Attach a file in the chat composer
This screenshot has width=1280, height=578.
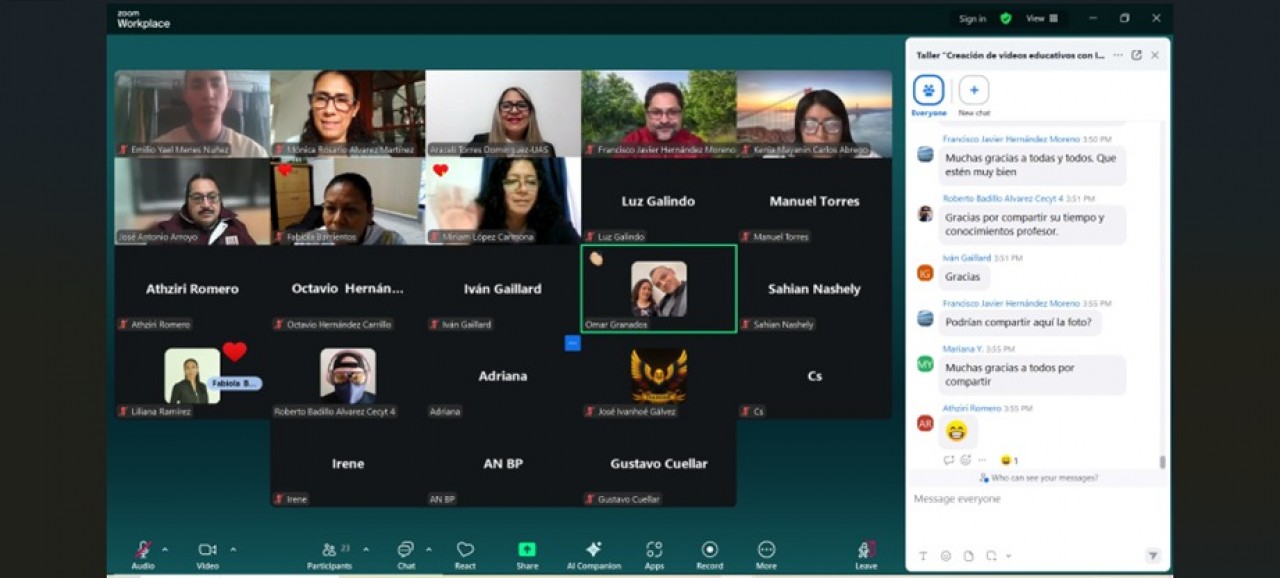pos(968,556)
